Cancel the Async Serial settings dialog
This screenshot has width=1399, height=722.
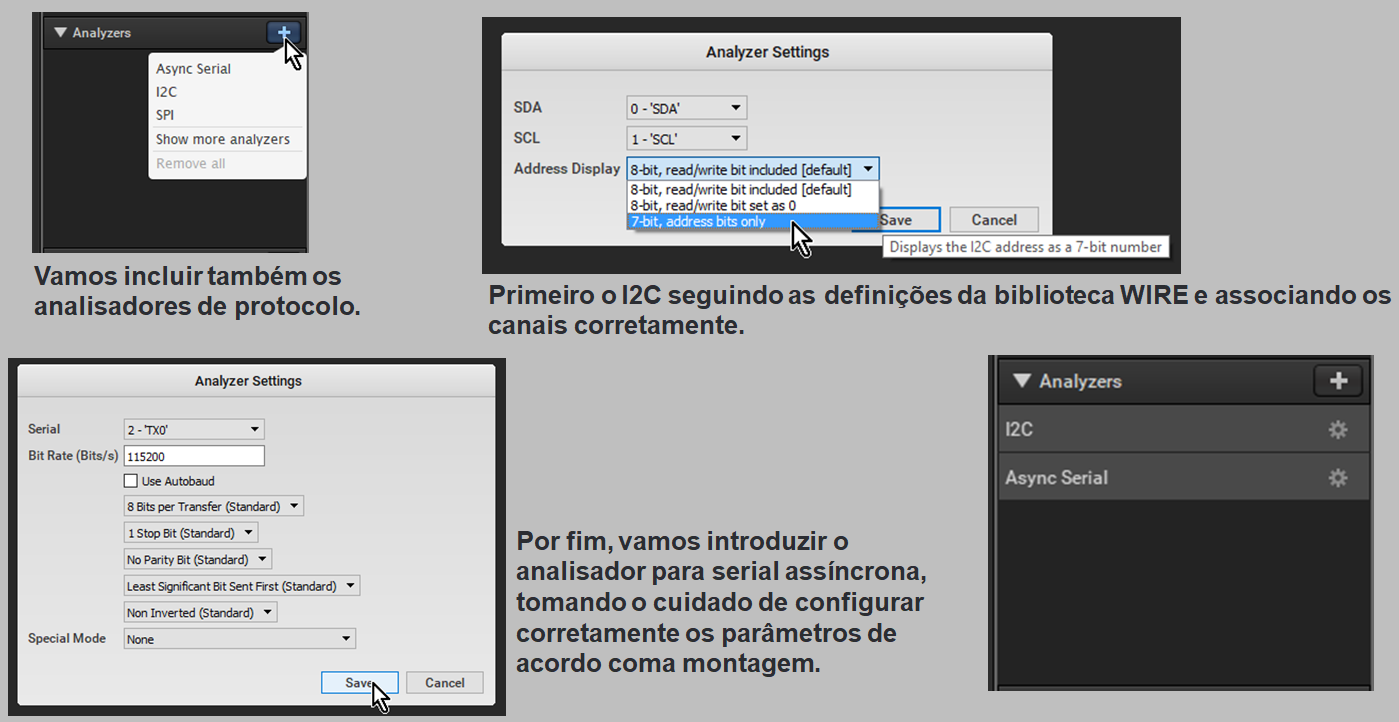tap(445, 683)
